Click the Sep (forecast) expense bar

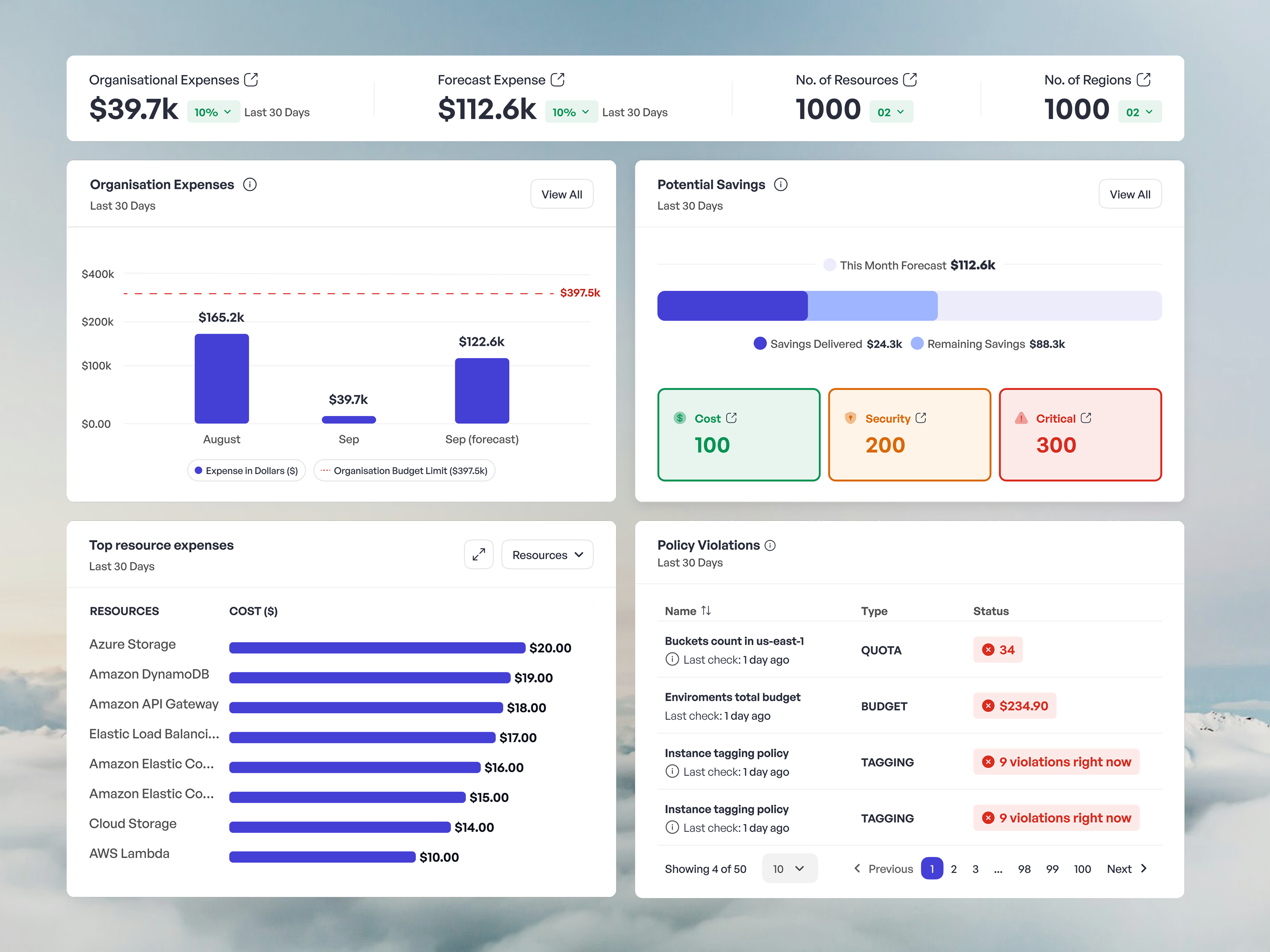pyautogui.click(x=482, y=391)
